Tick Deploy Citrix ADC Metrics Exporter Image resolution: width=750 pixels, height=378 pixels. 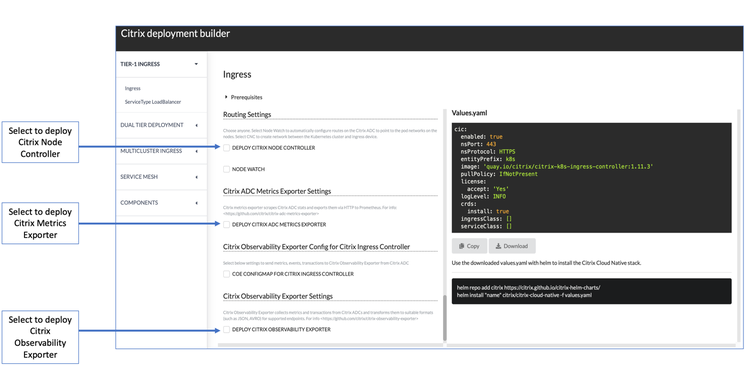[x=227, y=224]
